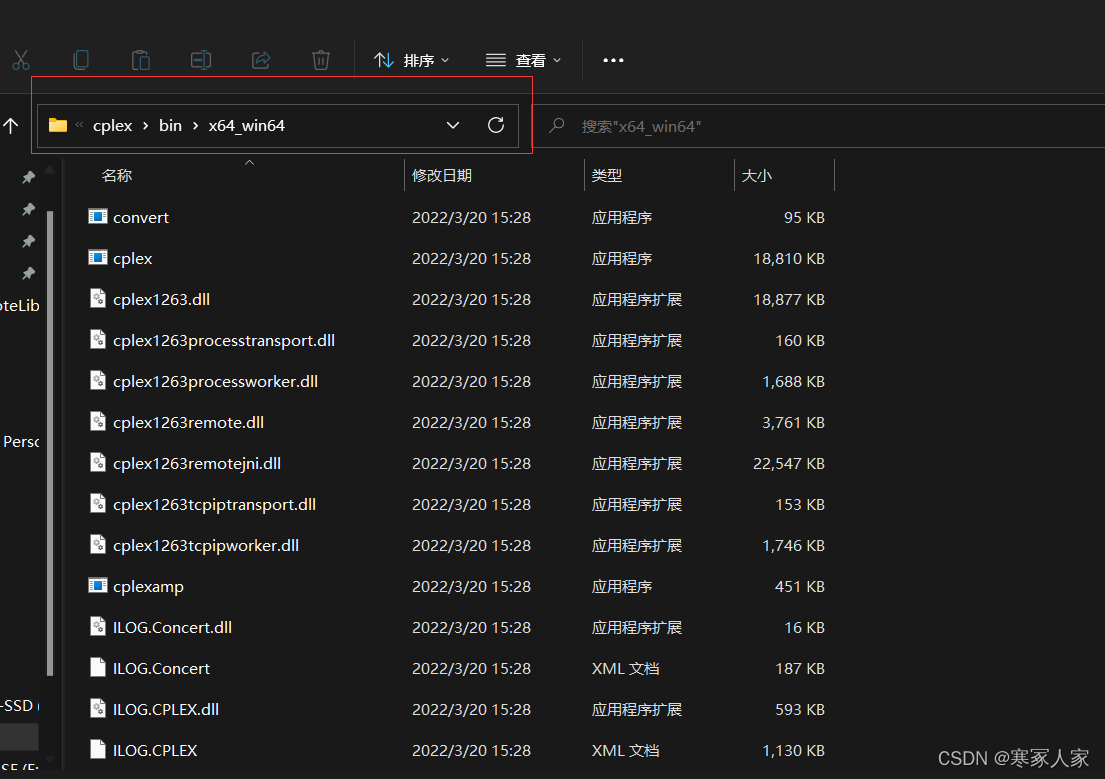Screen dimensions: 1105x779
Task: Expand the chevron after cplex in breadcrumb
Action: tap(146, 125)
